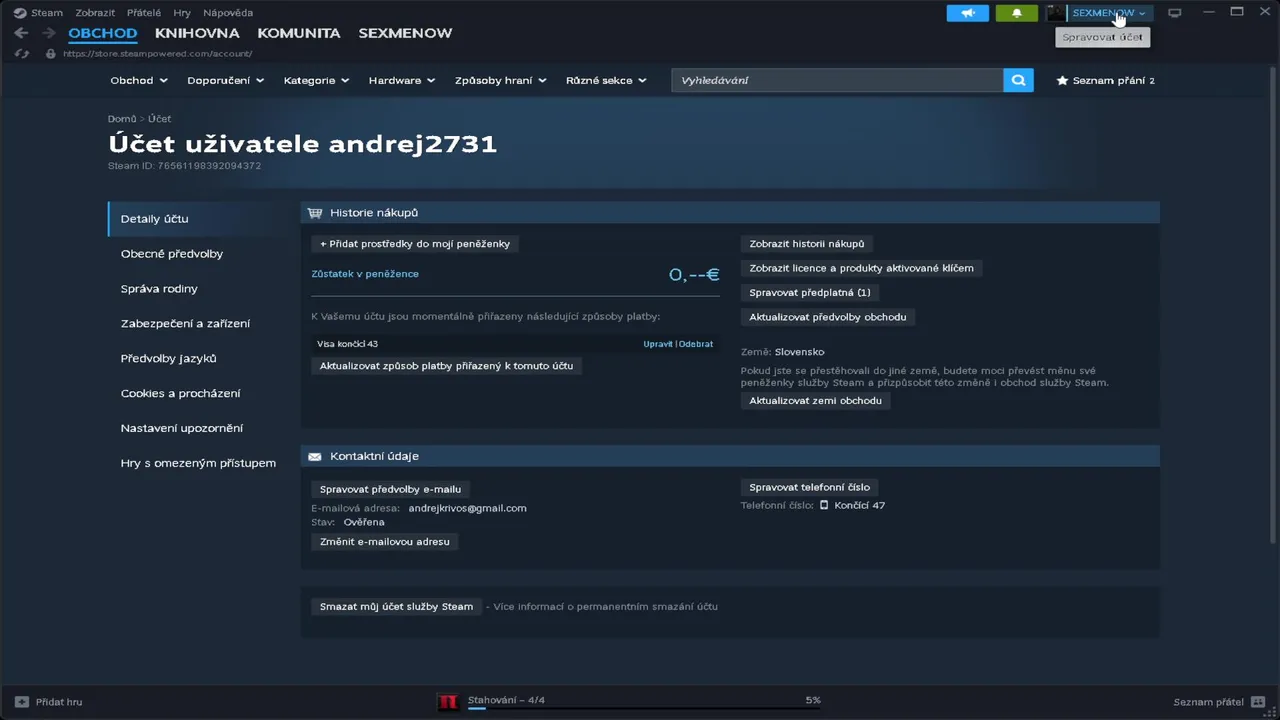Viewport: 1280px width, 720px height.
Task: Click Spravovat telefonní číslo button
Action: click(810, 488)
